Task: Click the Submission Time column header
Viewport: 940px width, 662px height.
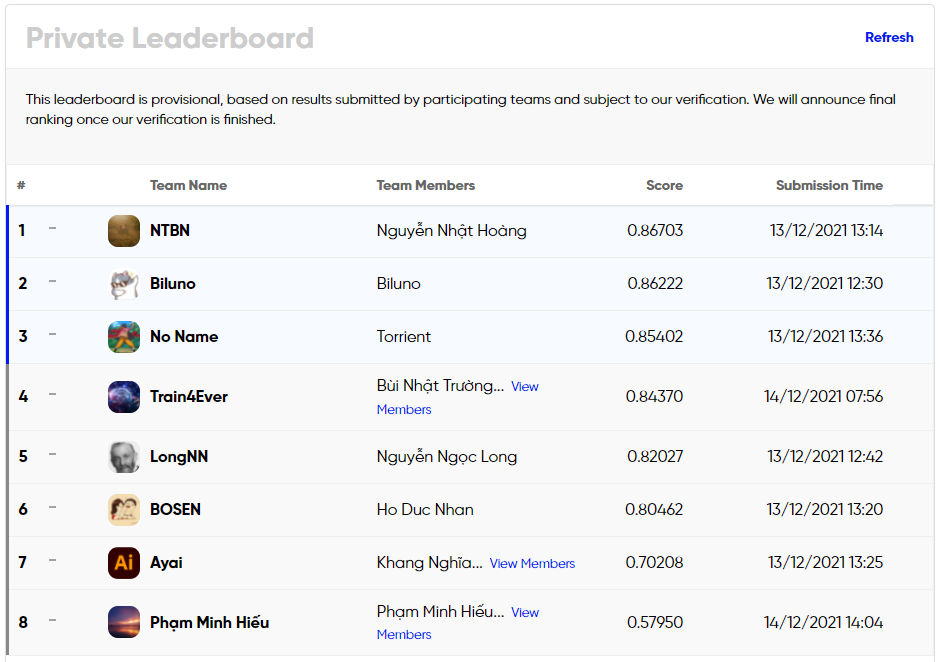Action: (x=829, y=185)
